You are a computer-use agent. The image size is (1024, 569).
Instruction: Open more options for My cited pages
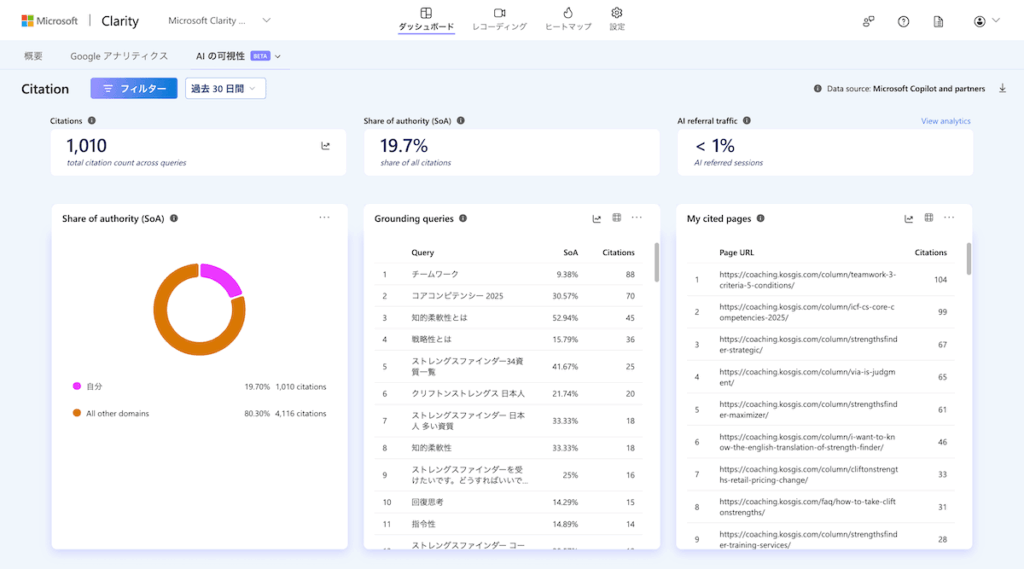point(949,218)
